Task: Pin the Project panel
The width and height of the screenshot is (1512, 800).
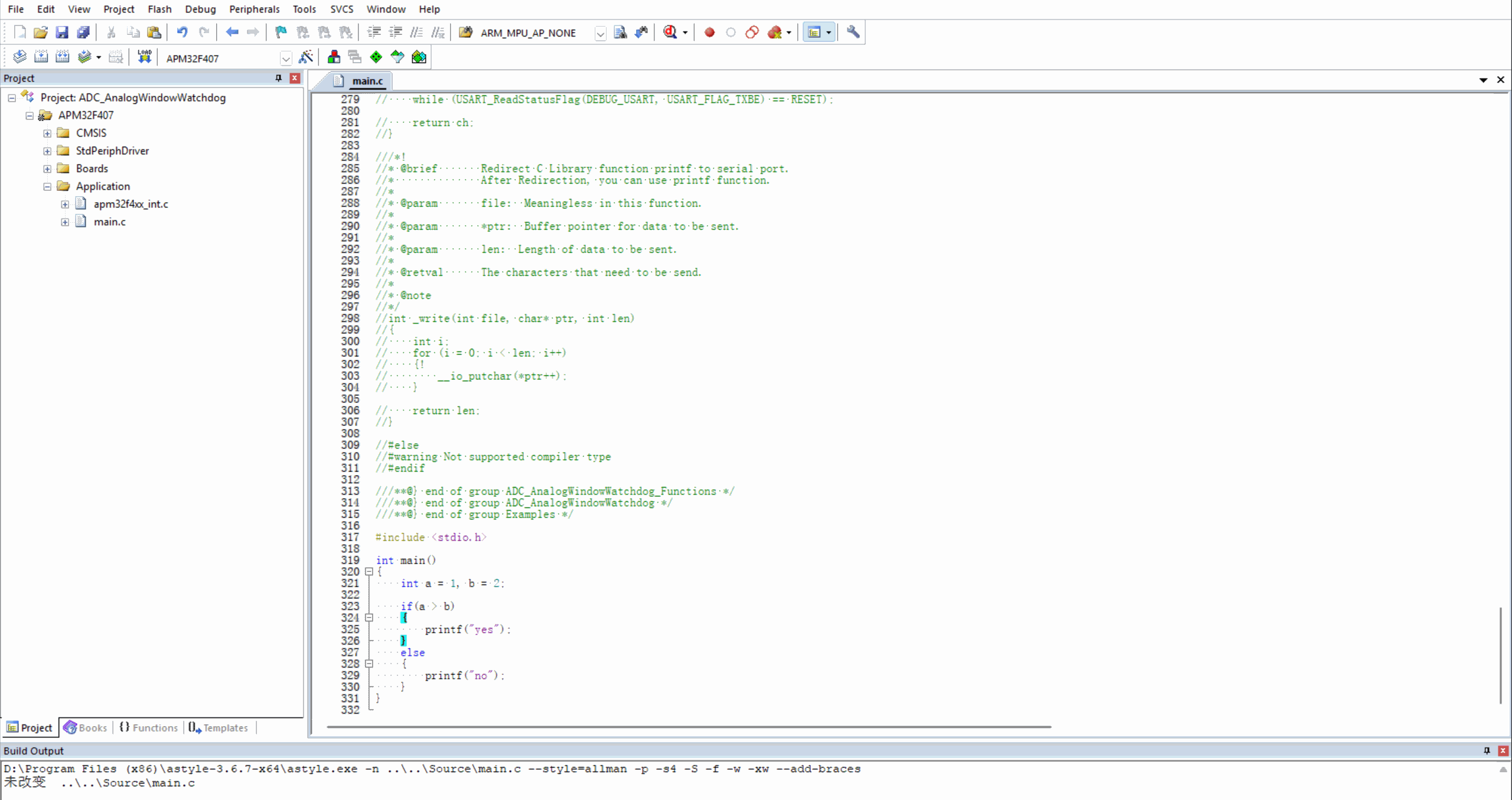Action: (278, 78)
